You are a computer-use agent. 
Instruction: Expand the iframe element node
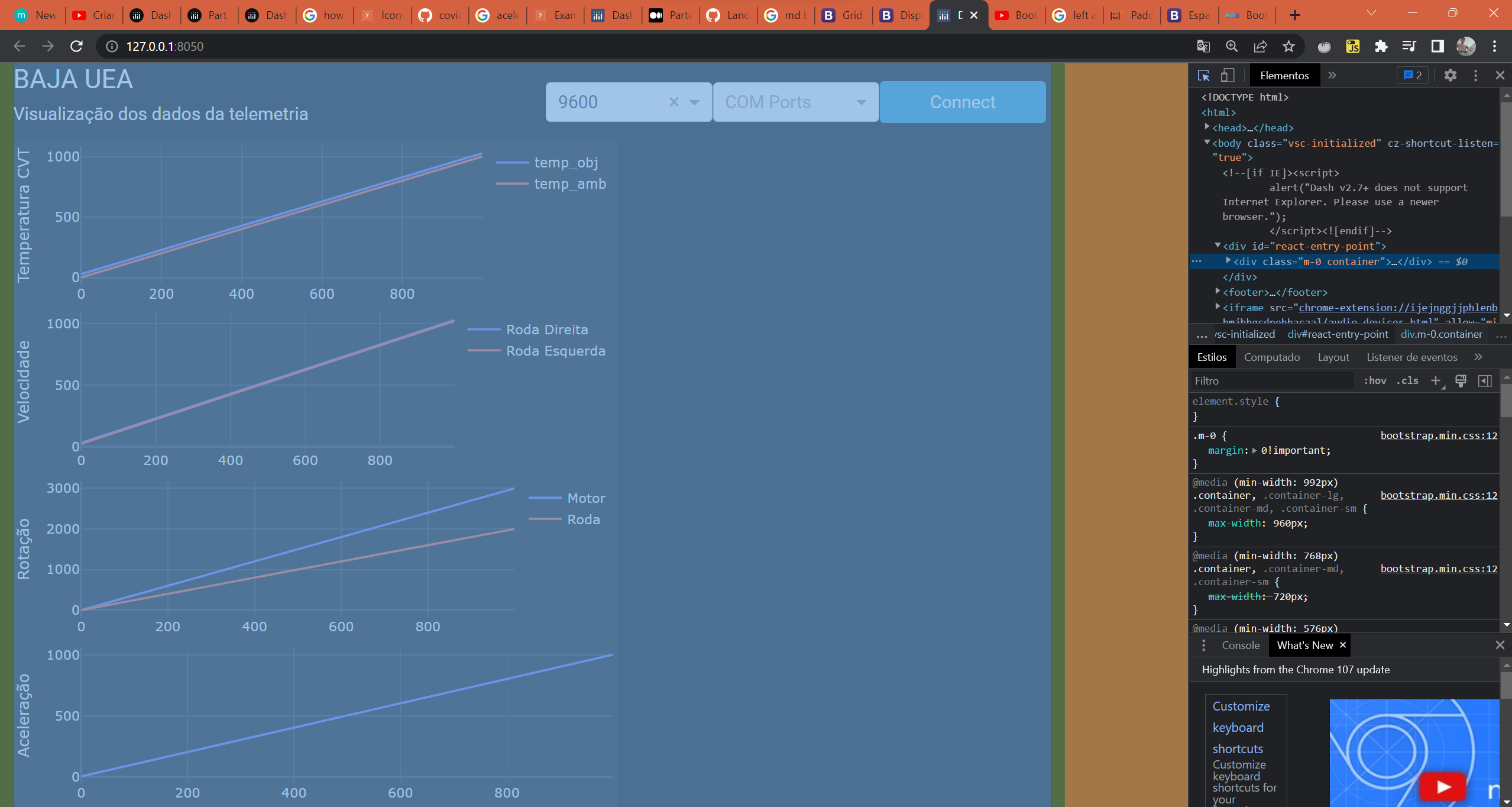[x=1218, y=307]
